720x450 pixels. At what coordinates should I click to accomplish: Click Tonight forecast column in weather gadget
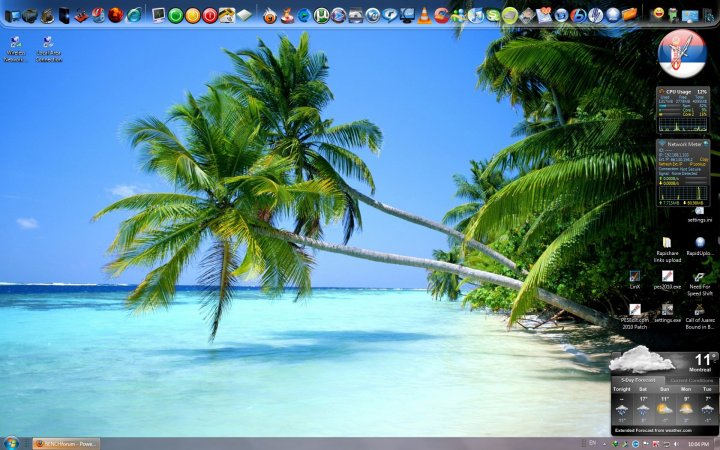(x=622, y=405)
